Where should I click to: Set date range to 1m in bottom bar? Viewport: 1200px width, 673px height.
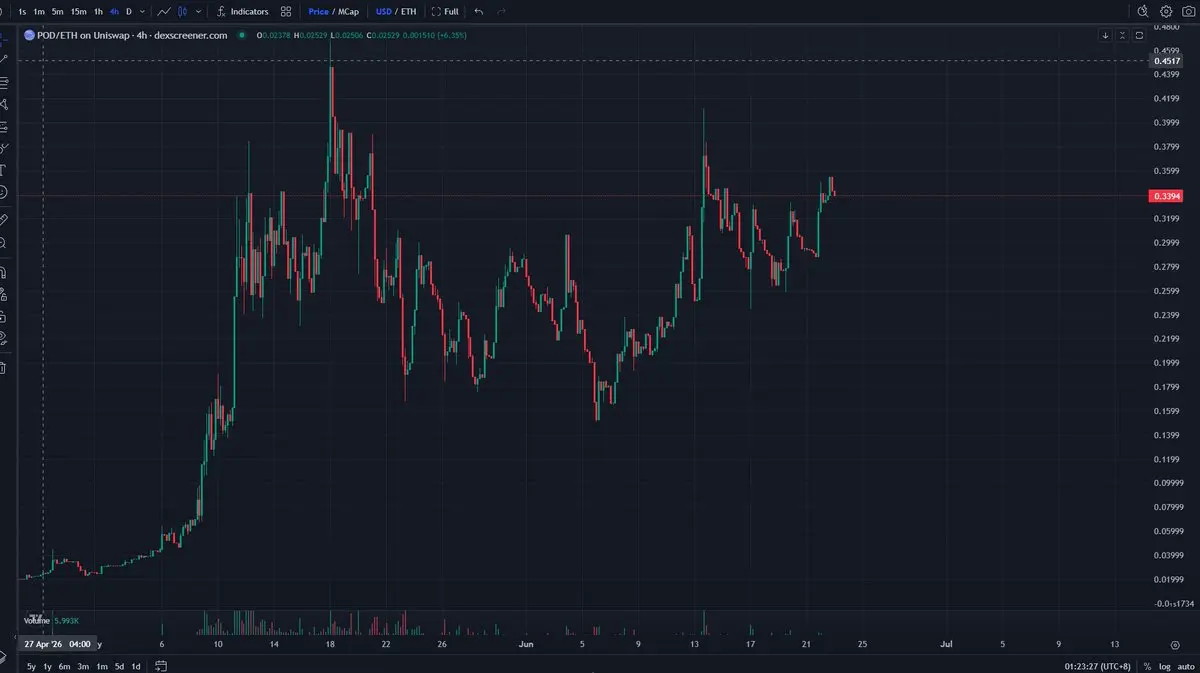click(101, 666)
